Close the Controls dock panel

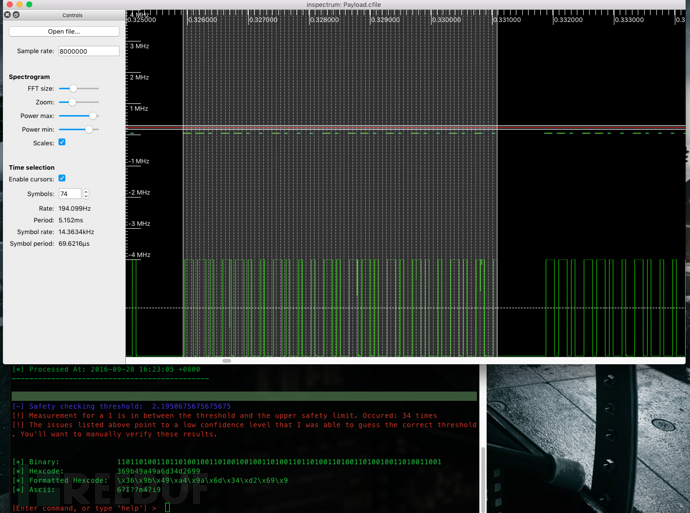[8, 15]
